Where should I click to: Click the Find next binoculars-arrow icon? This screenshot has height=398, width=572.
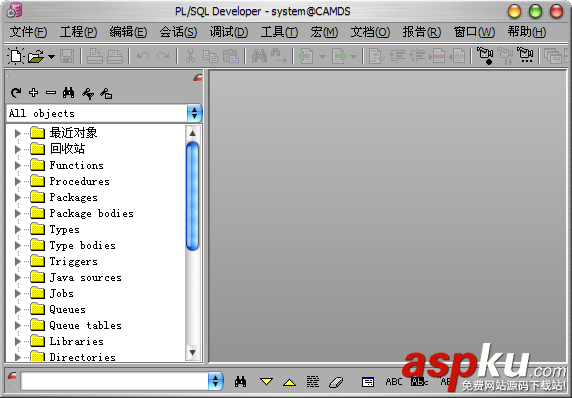(x=278, y=56)
